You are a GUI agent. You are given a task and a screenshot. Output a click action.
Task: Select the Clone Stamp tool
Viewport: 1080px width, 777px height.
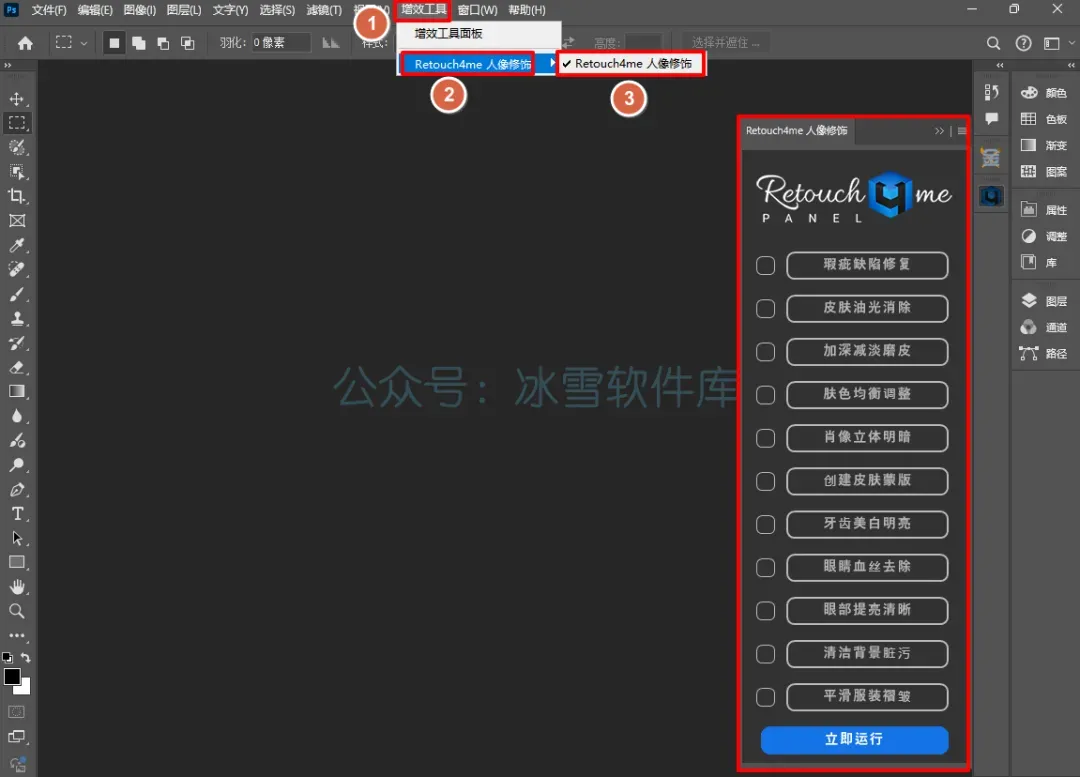[17, 318]
